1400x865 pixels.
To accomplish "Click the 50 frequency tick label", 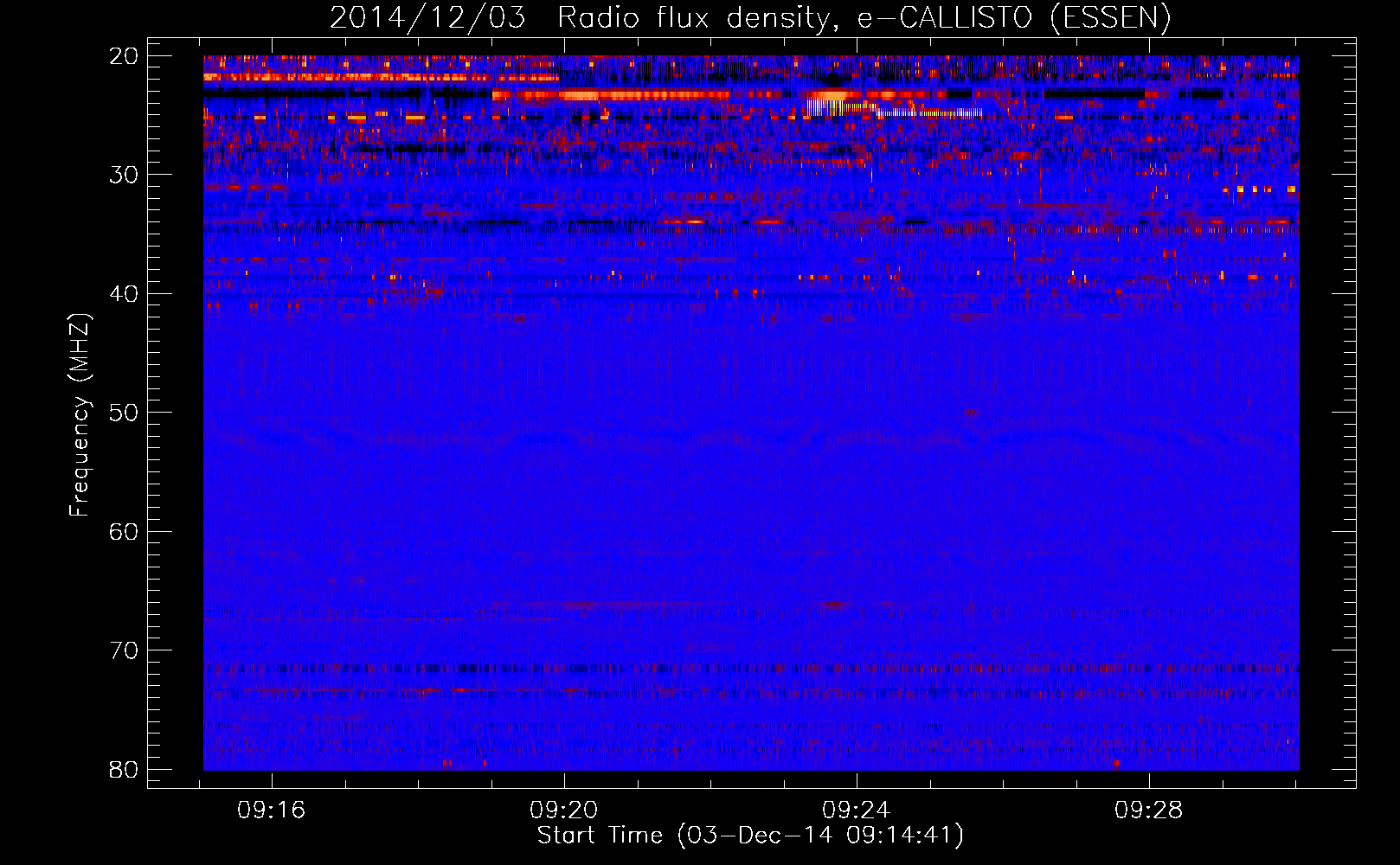I will (125, 413).
